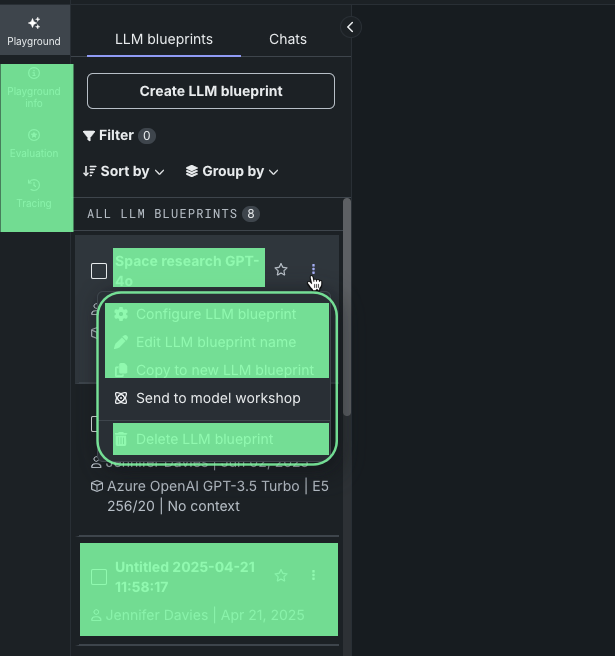This screenshot has width=615, height=656.
Task: Switch to the LLM blueprints tab
Action: point(164,39)
